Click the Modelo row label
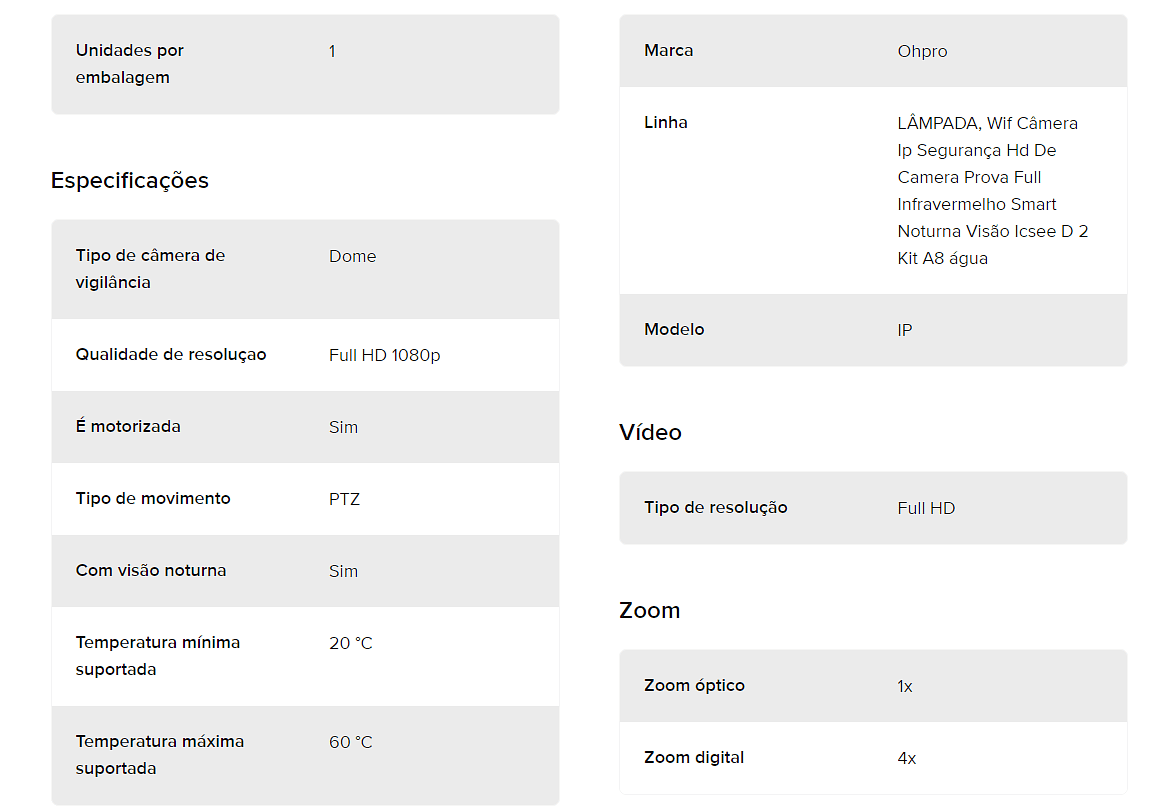 674,329
